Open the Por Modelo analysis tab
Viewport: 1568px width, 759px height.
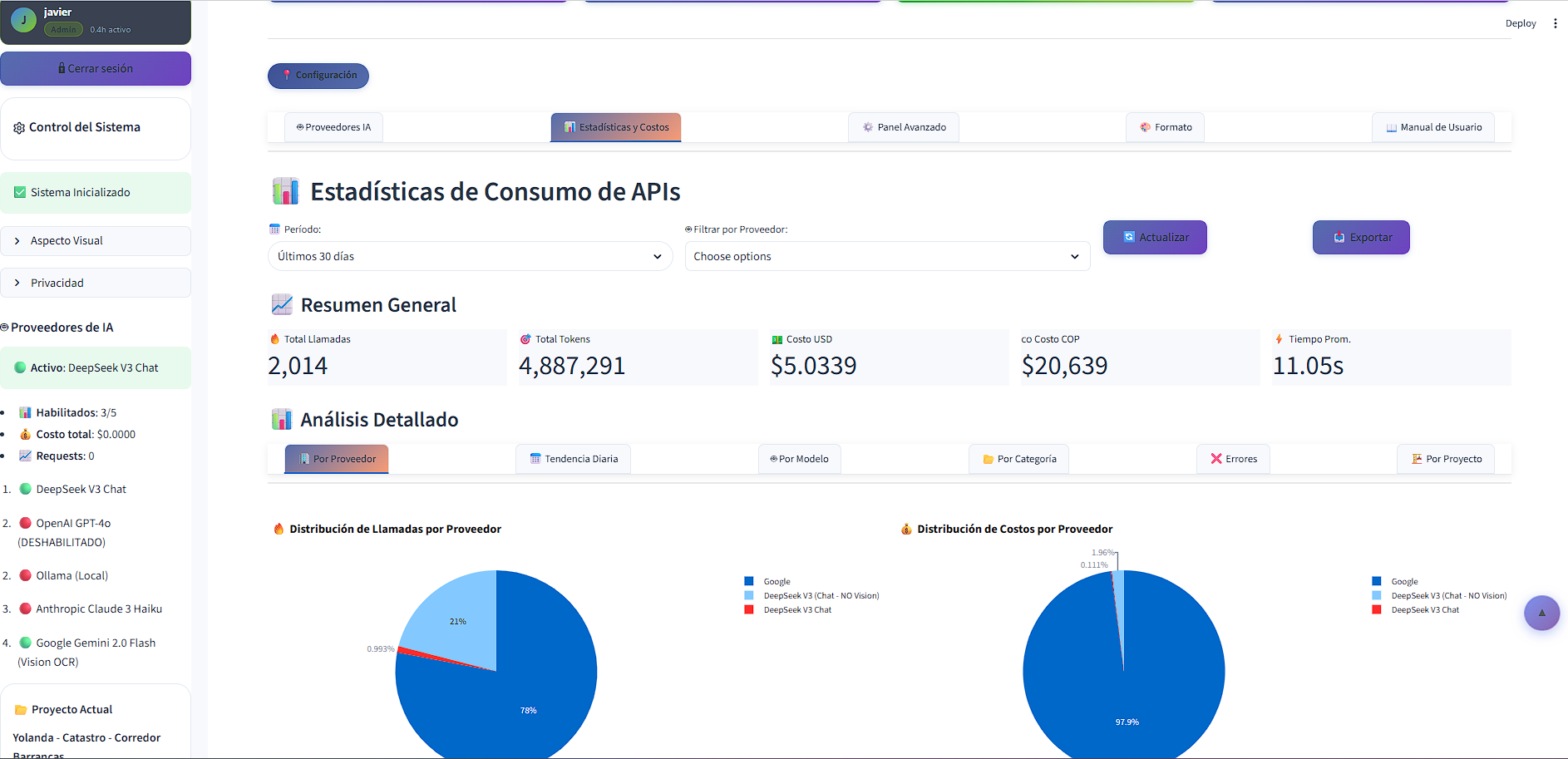pos(799,458)
